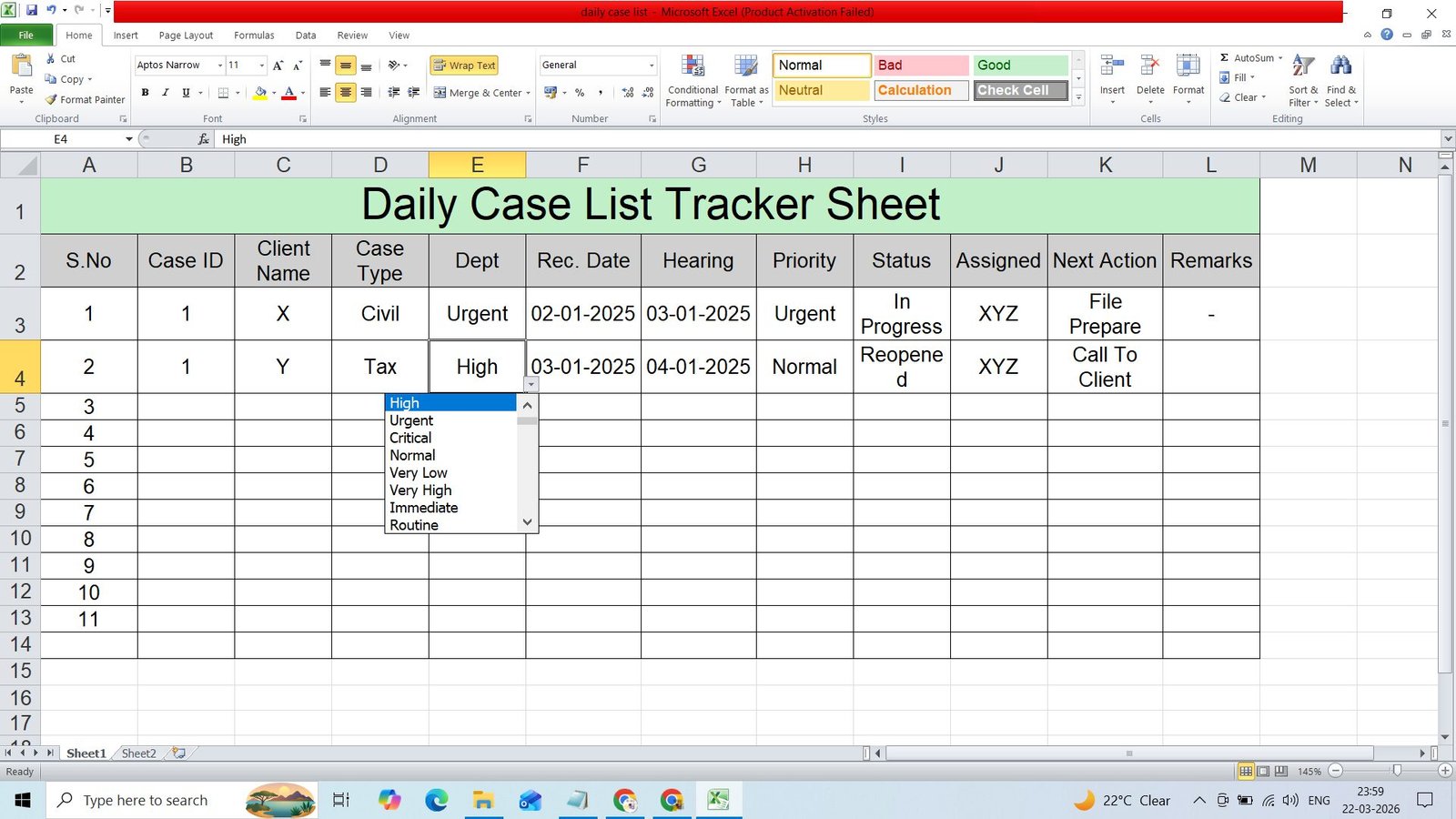Open Format as Table gallery
1456x819 pixels.
click(x=746, y=80)
